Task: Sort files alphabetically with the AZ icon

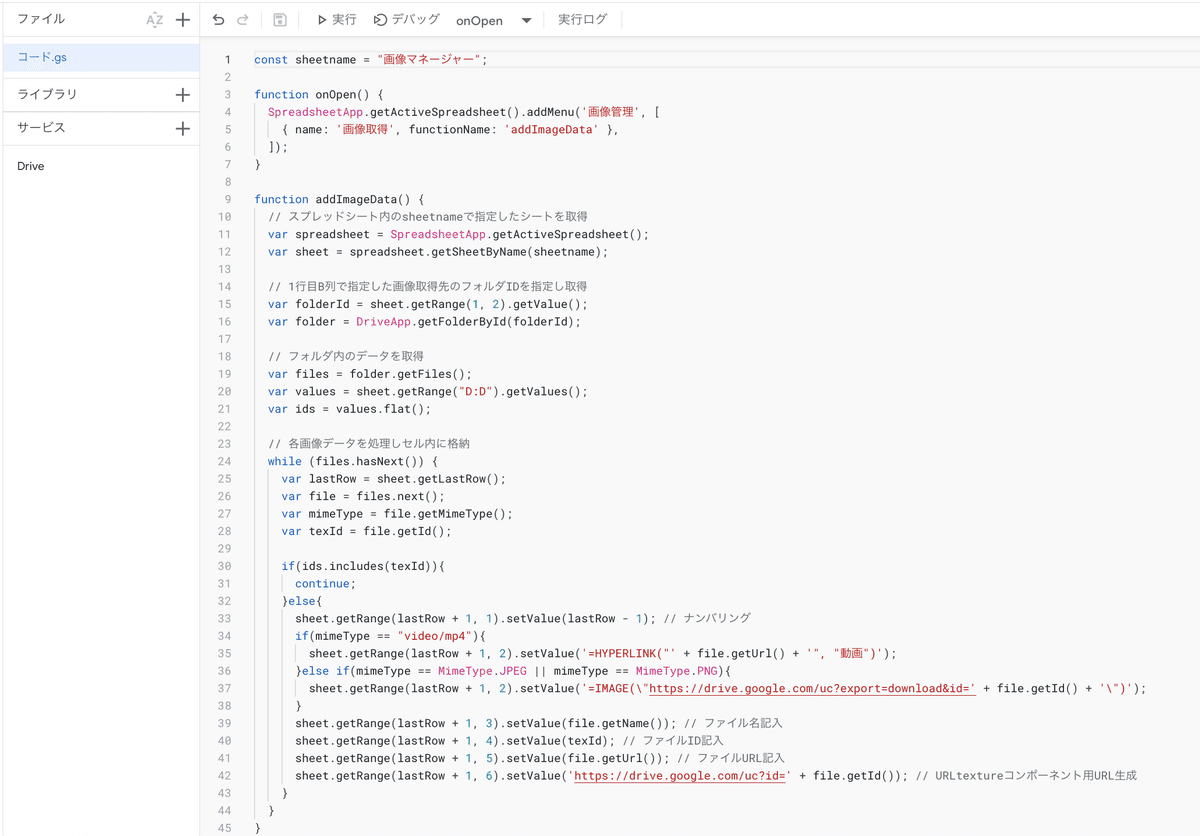Action: 154,20
